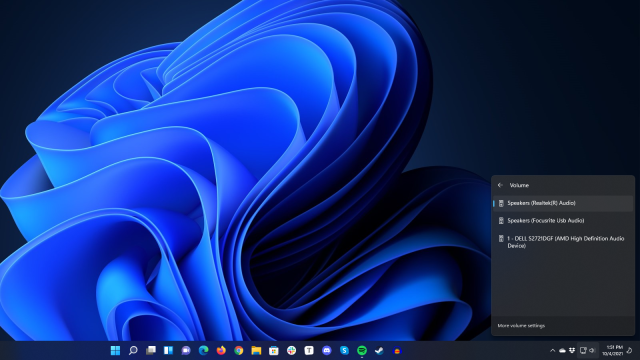
Task: Go back from the Volume panel
Action: pos(500,185)
